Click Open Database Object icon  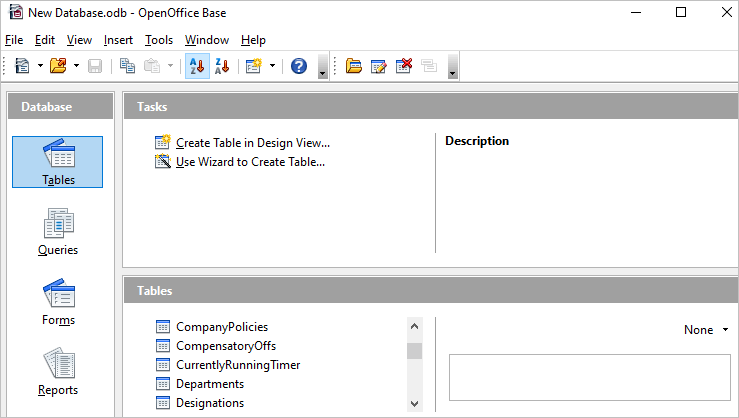click(x=354, y=66)
